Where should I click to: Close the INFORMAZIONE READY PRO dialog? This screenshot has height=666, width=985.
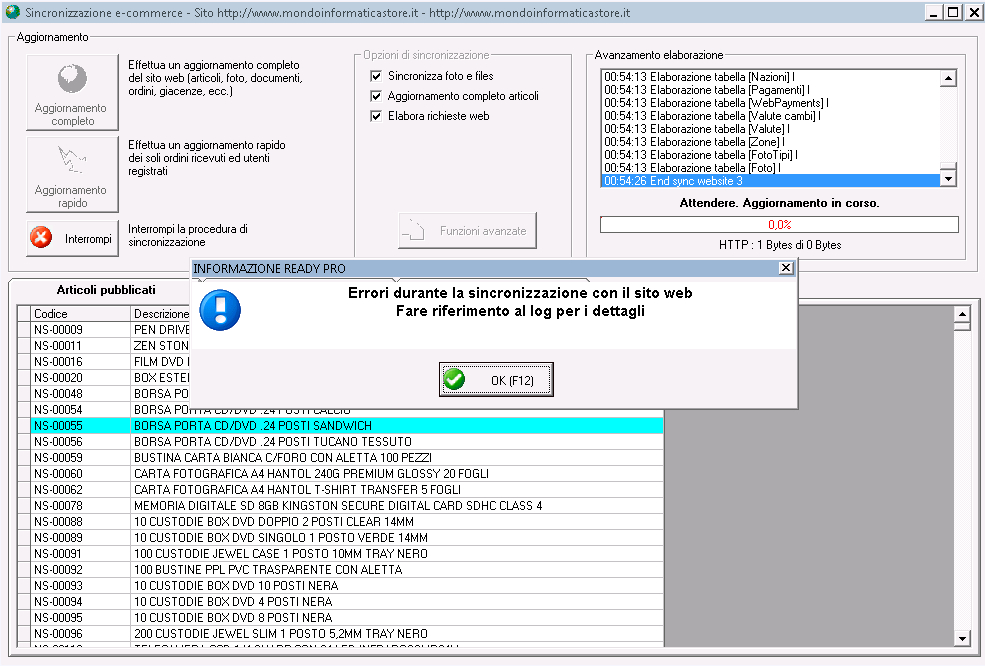coord(786,268)
